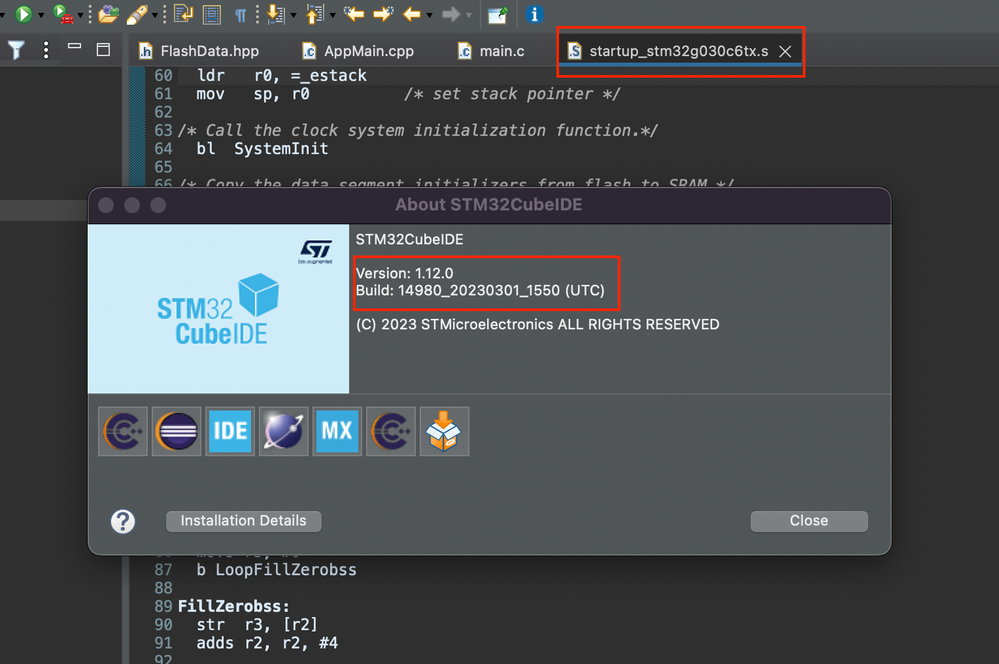Minimize the side panel view
The image size is (999, 664).
click(x=75, y=46)
